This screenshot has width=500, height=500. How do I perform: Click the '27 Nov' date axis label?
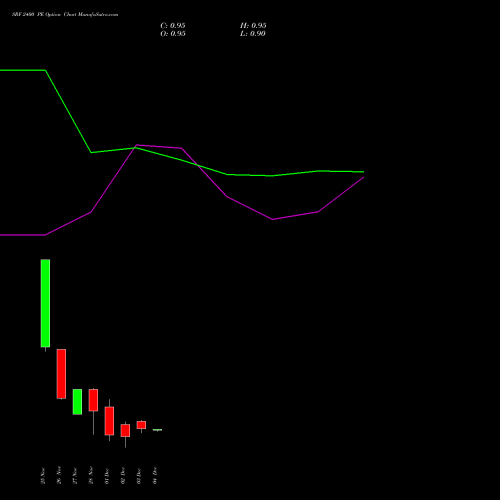[75, 476]
